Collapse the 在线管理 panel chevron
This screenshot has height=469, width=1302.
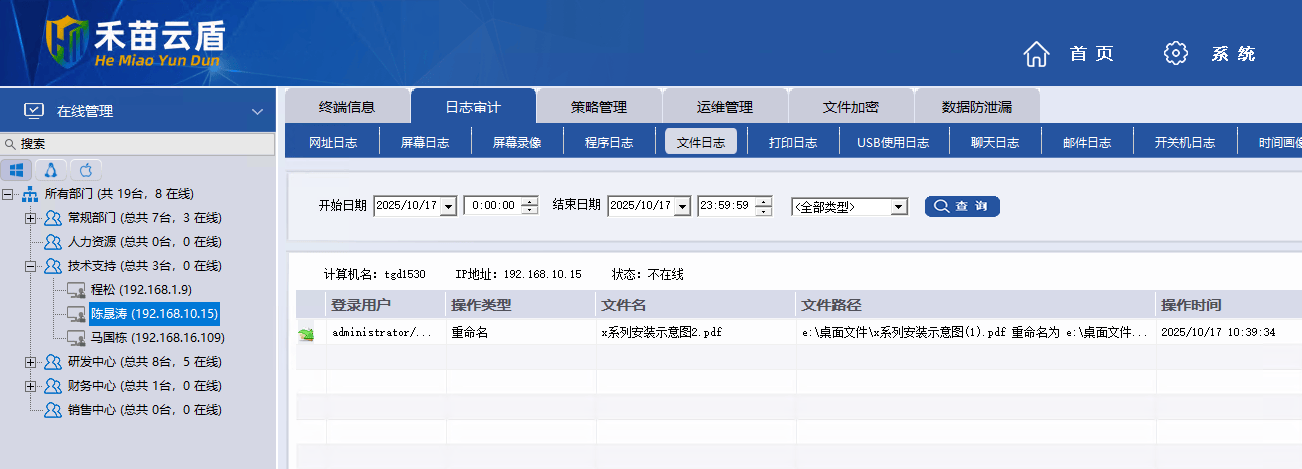(x=257, y=111)
